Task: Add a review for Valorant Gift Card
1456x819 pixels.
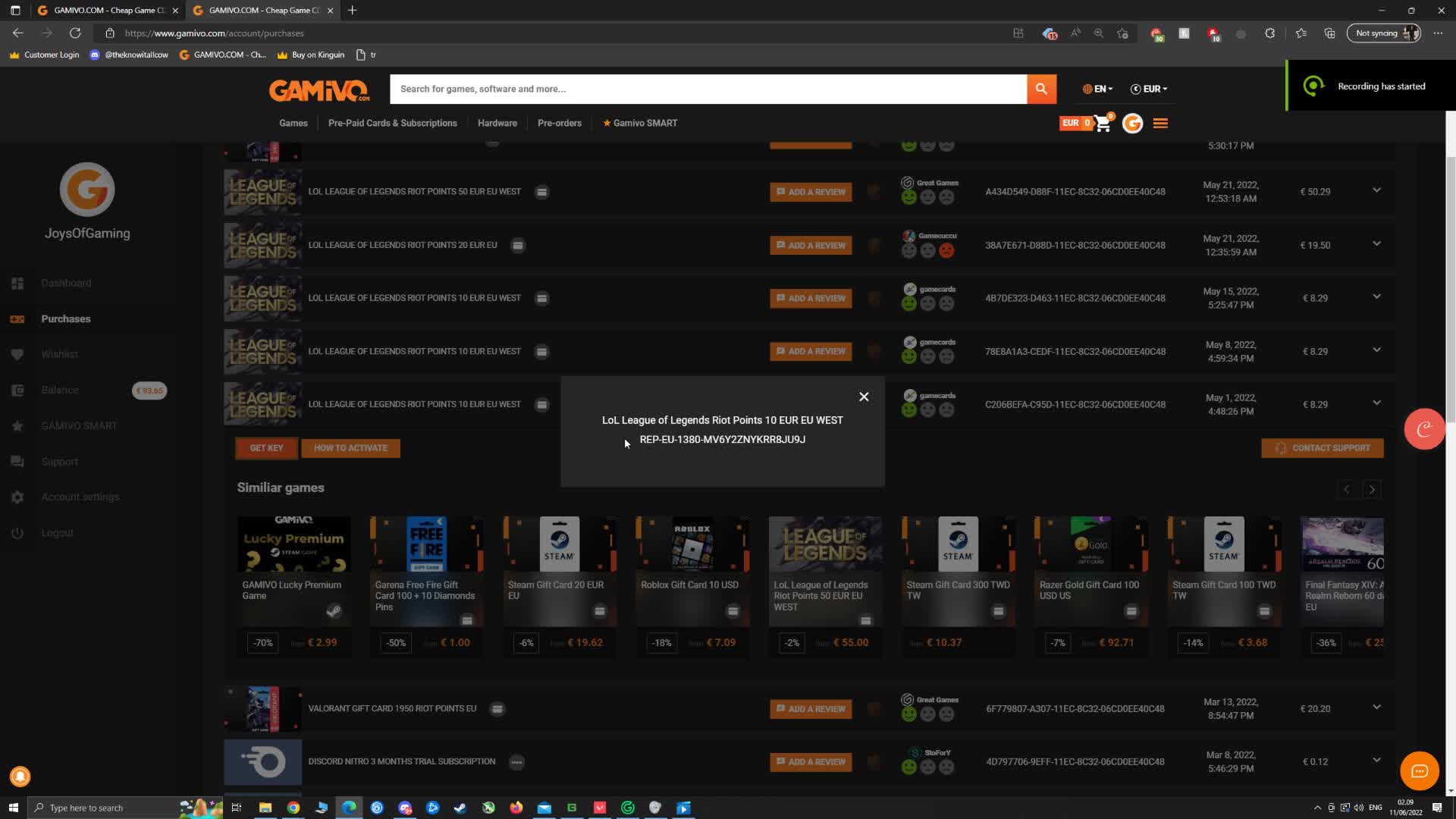Action: point(811,709)
